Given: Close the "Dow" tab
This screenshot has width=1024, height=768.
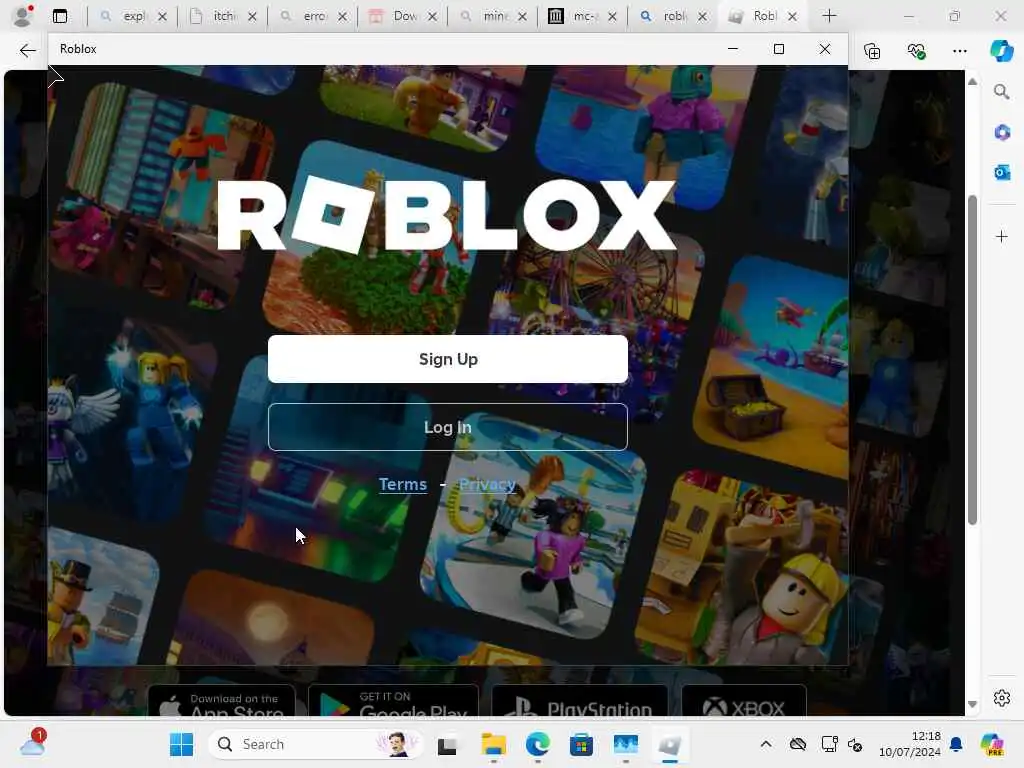Looking at the screenshot, I should 432,16.
